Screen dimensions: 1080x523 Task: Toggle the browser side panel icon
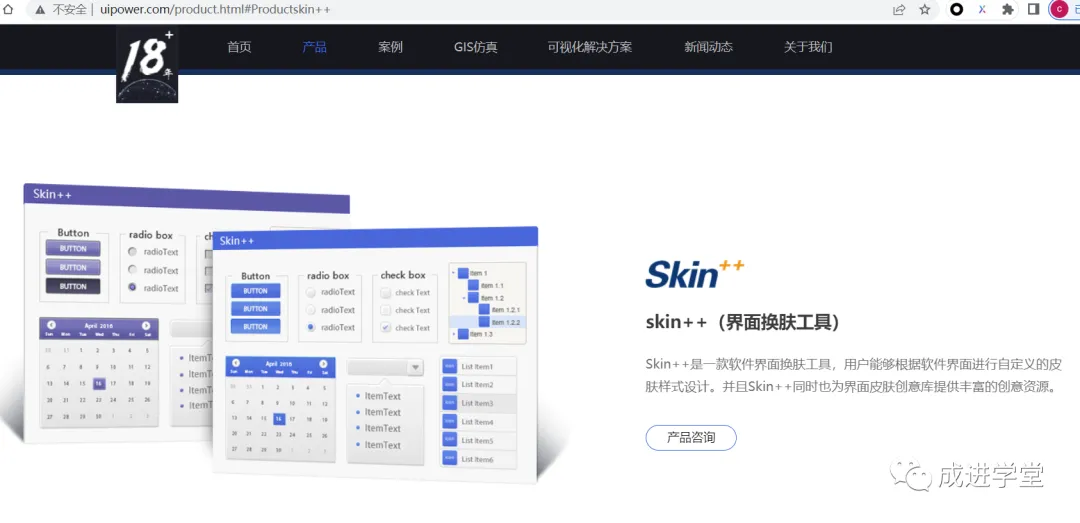click(1033, 10)
